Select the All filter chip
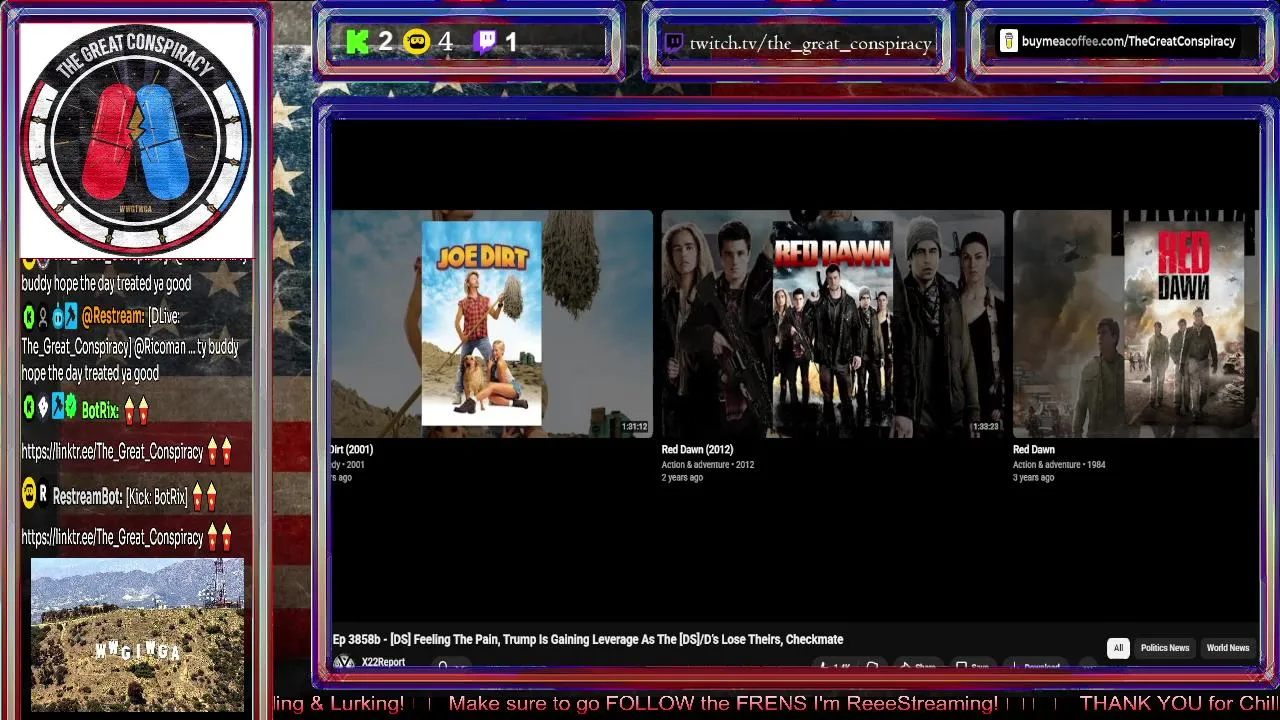 coord(1118,648)
